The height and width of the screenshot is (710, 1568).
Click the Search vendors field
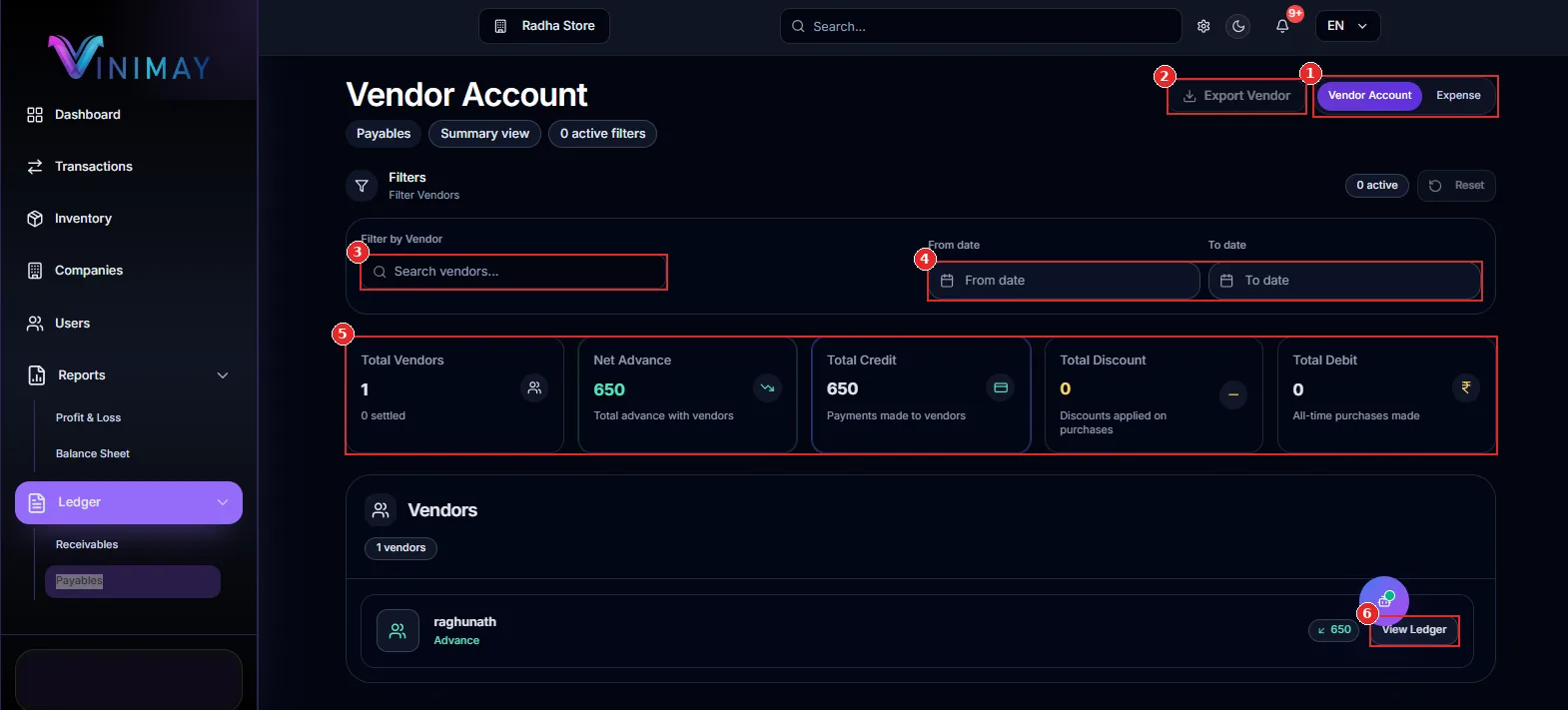513,272
